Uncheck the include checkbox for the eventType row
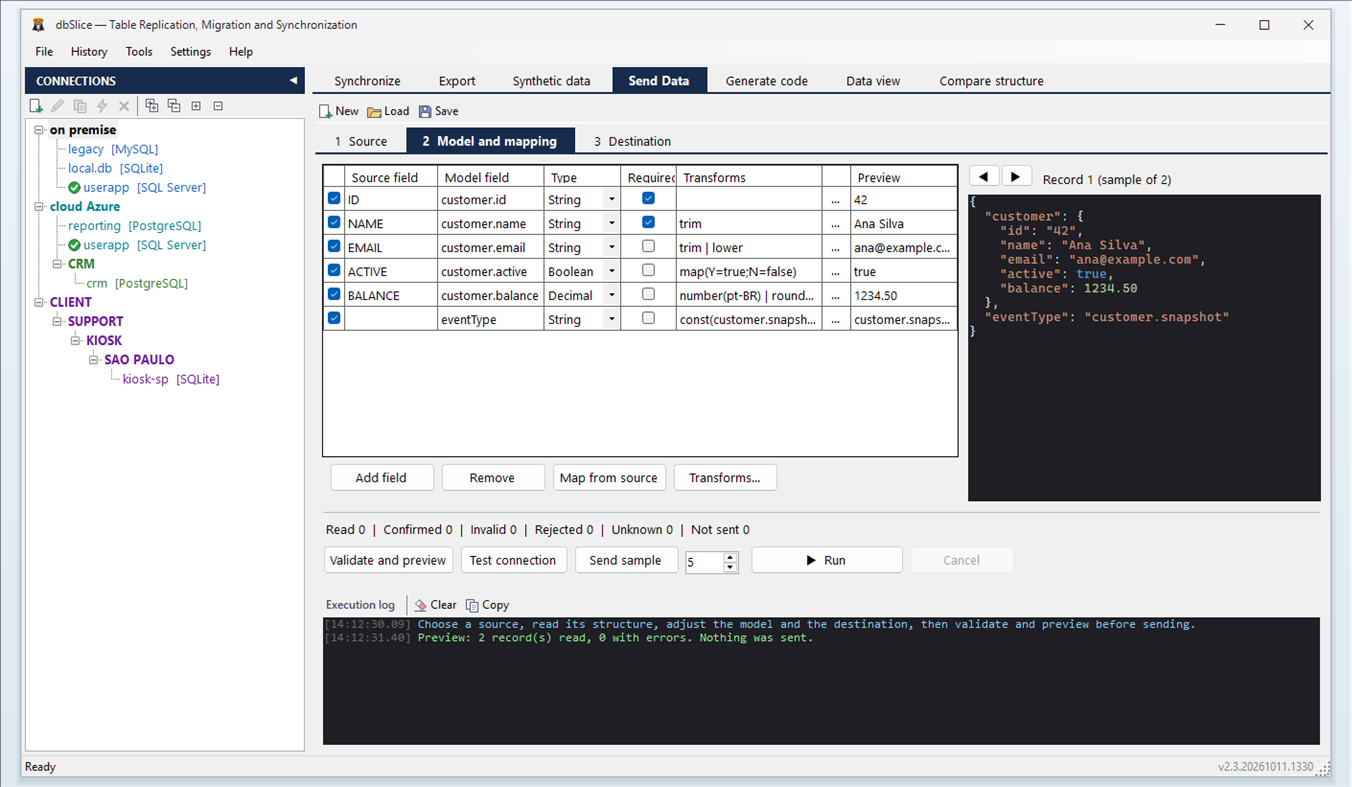This screenshot has width=1352, height=787. coord(334,319)
